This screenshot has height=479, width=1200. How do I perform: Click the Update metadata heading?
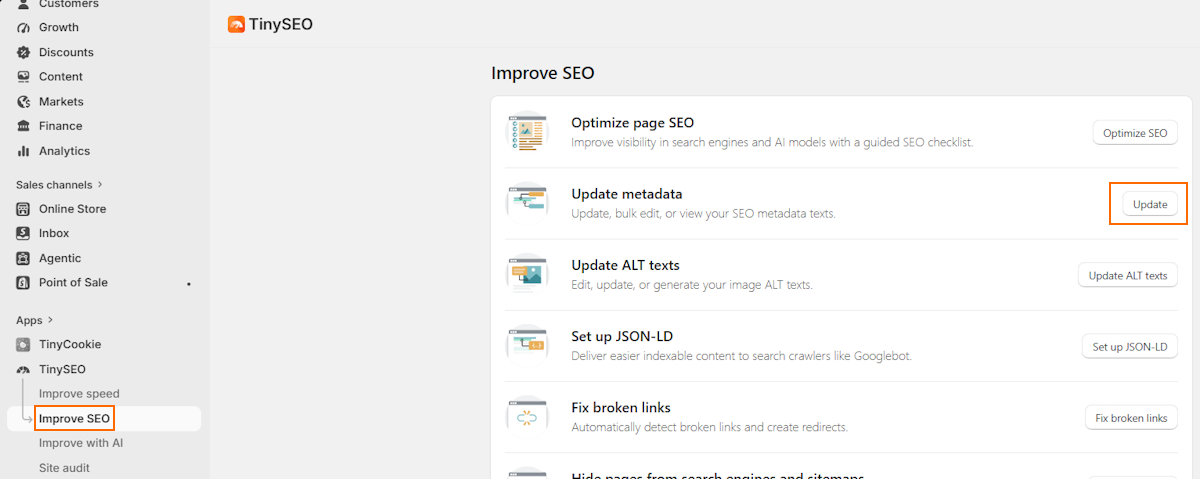coord(627,194)
